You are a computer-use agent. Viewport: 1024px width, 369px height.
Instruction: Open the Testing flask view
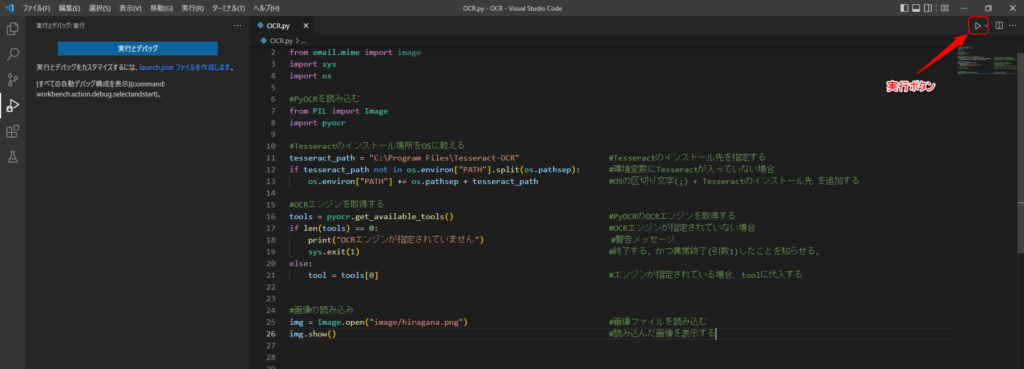coord(12,157)
